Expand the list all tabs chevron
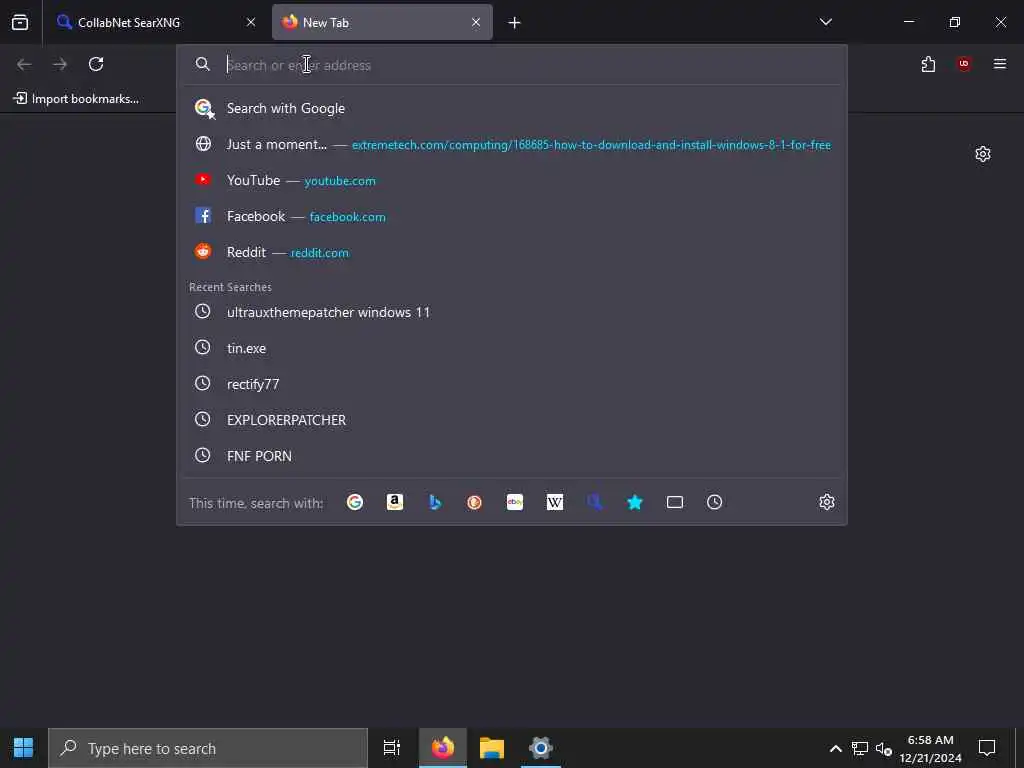The image size is (1024, 768). pos(825,22)
